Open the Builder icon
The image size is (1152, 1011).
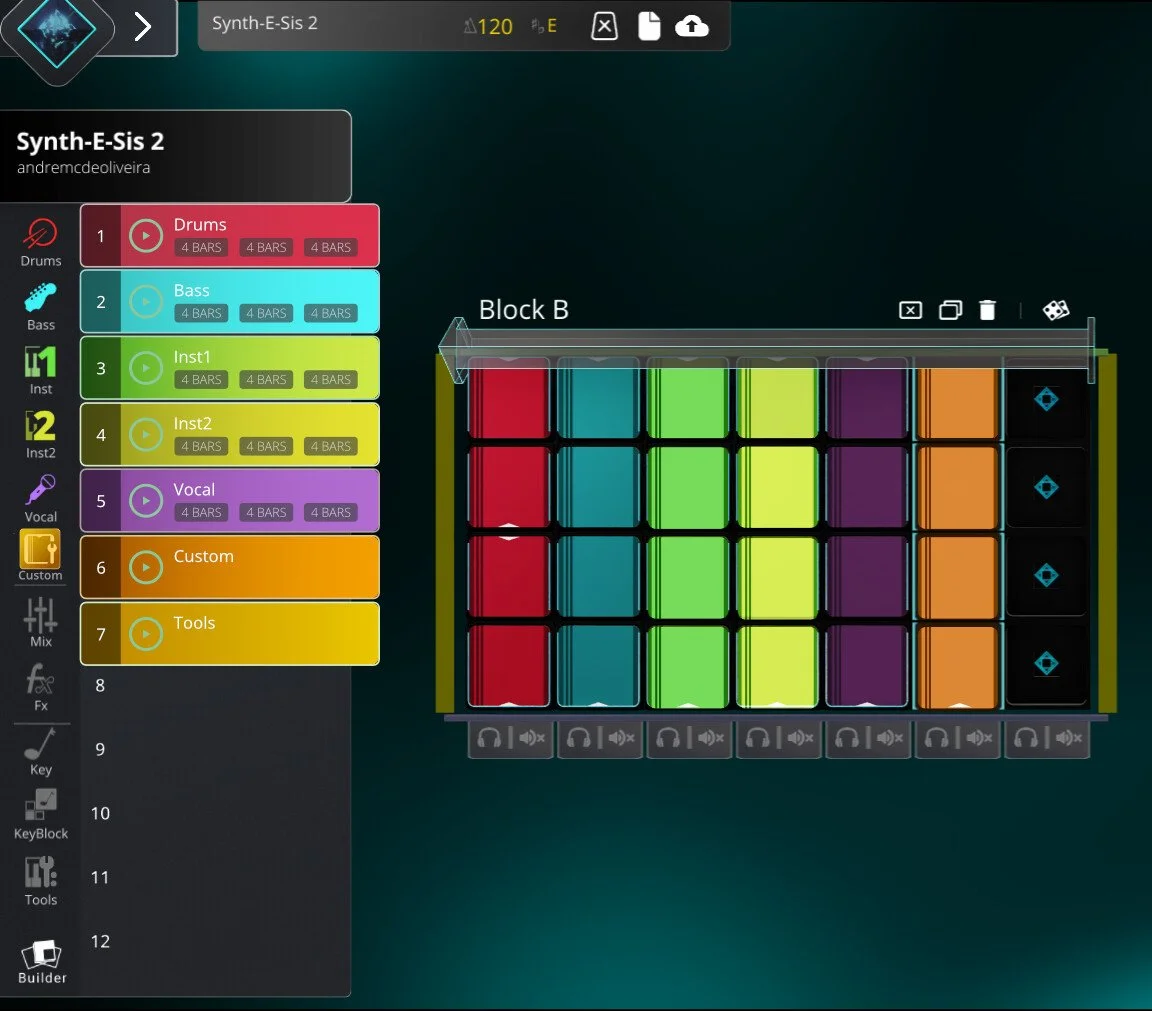(x=42, y=962)
